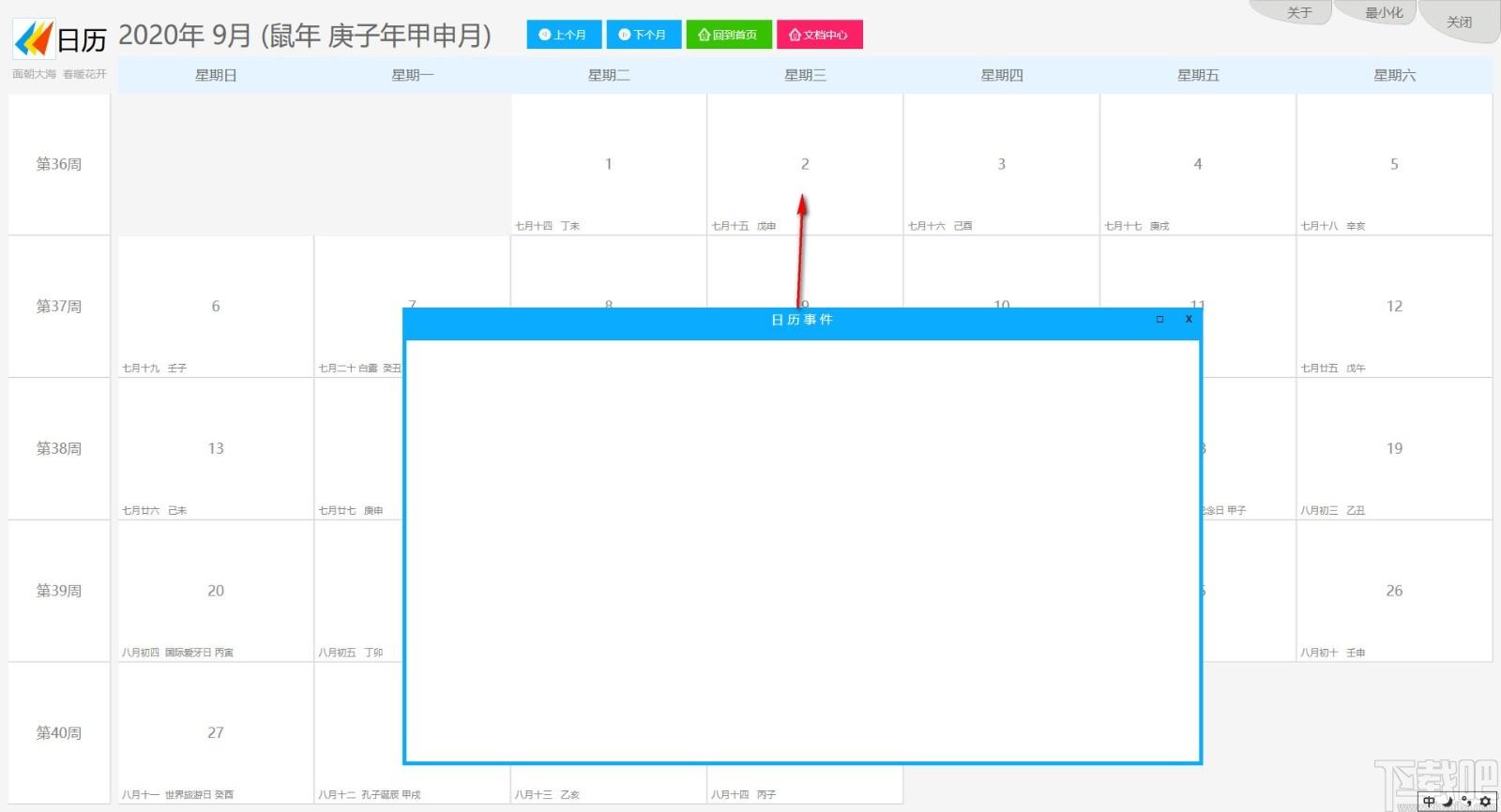Click lunar text 七月廿七 庚申
This screenshot has height=812, width=1501.
point(351,511)
